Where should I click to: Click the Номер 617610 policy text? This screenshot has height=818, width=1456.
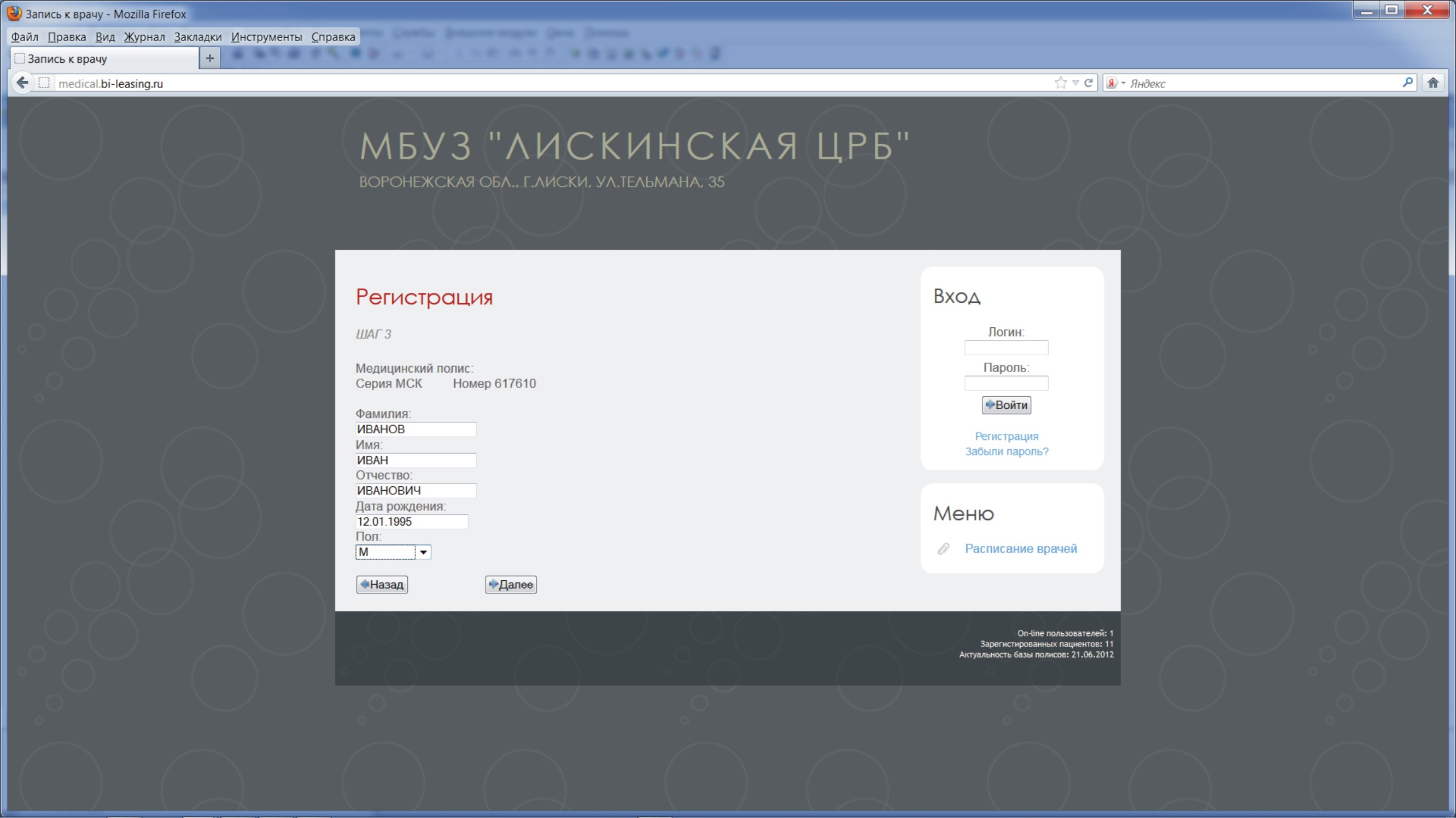pyautogui.click(x=495, y=384)
